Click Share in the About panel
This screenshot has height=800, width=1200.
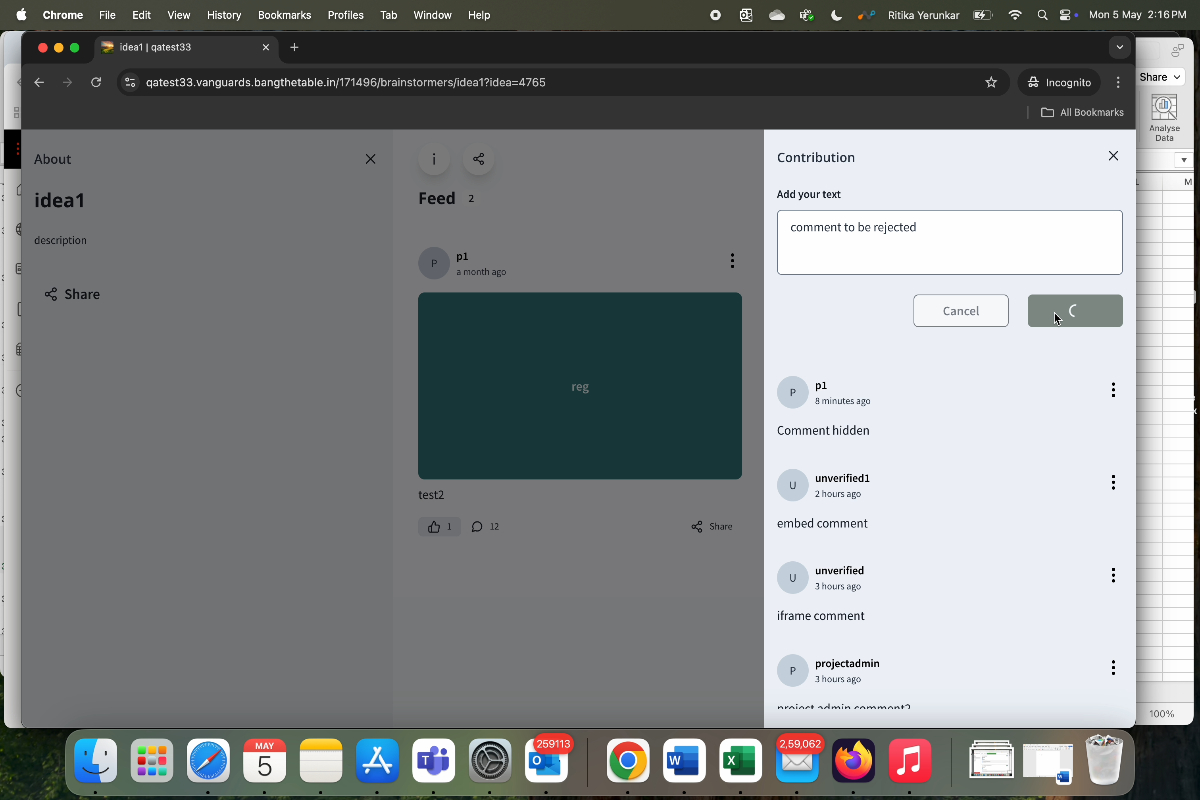tap(72, 294)
